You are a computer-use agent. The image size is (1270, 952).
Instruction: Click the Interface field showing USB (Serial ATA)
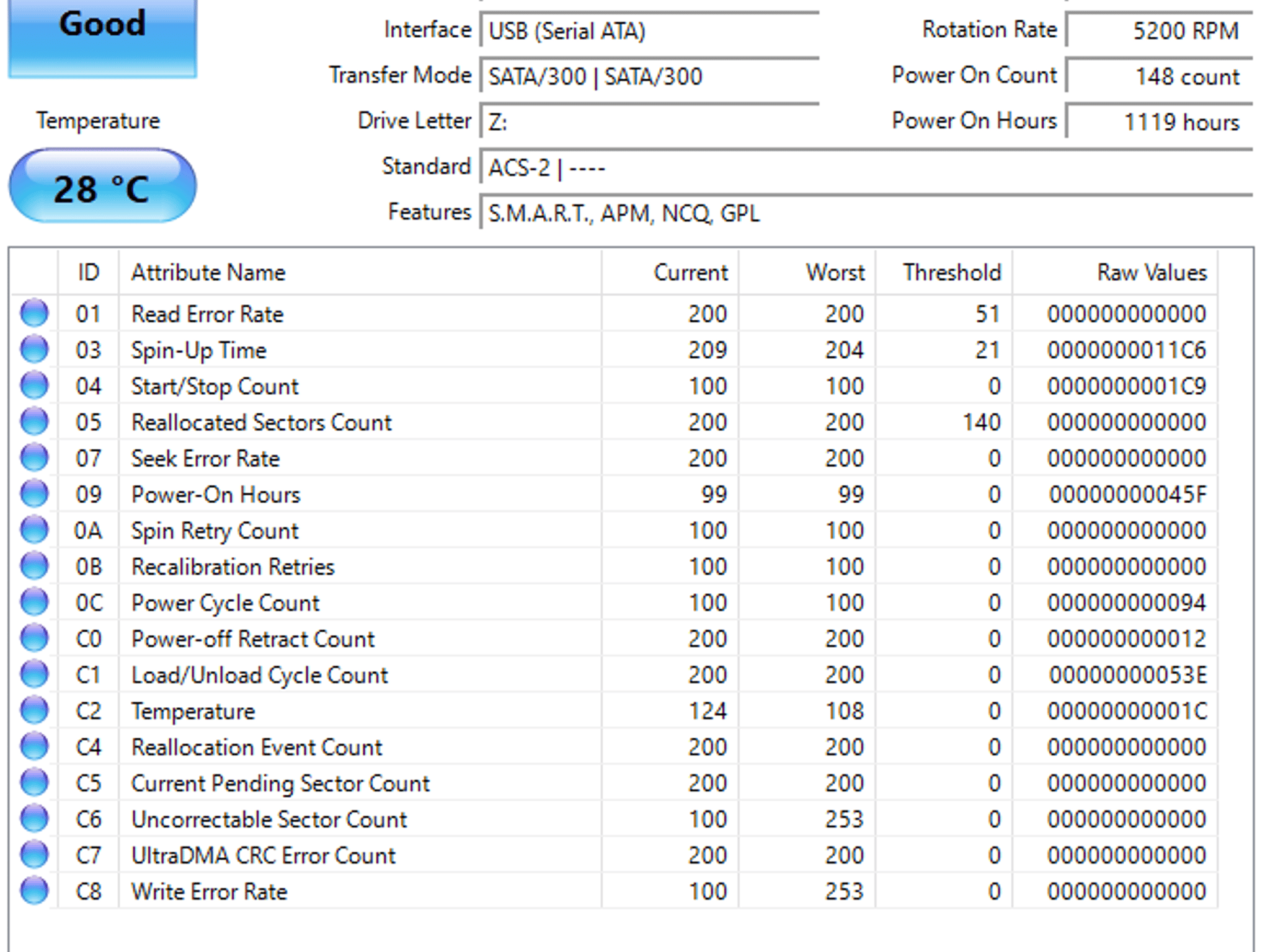tap(649, 30)
